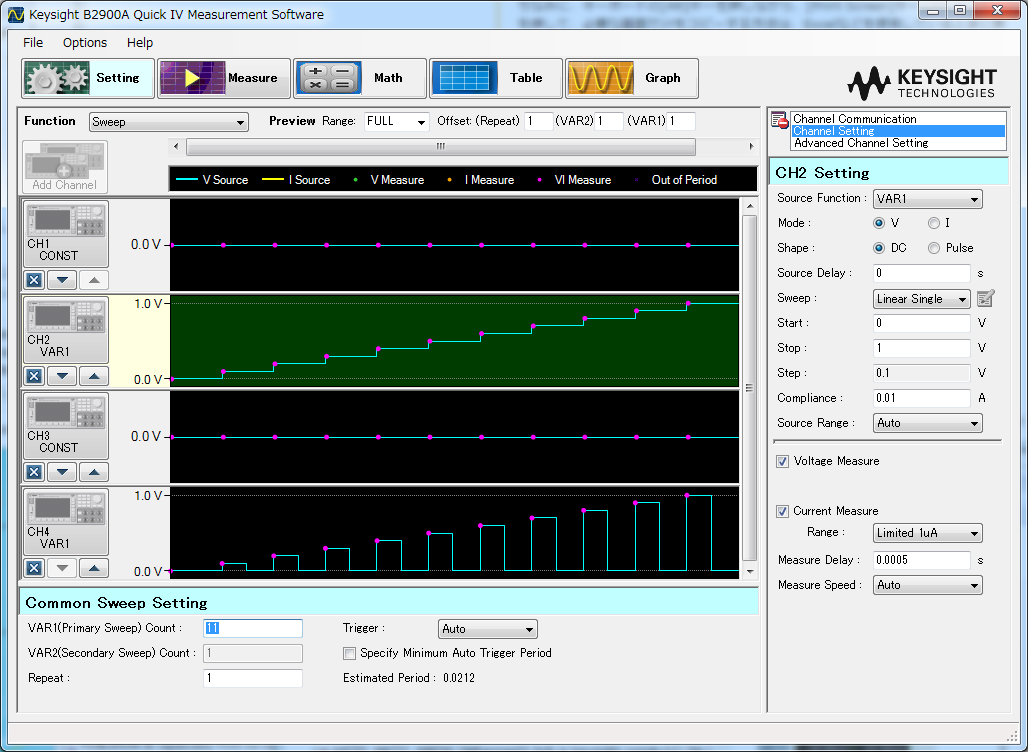Open the Math view

pyautogui.click(x=361, y=78)
